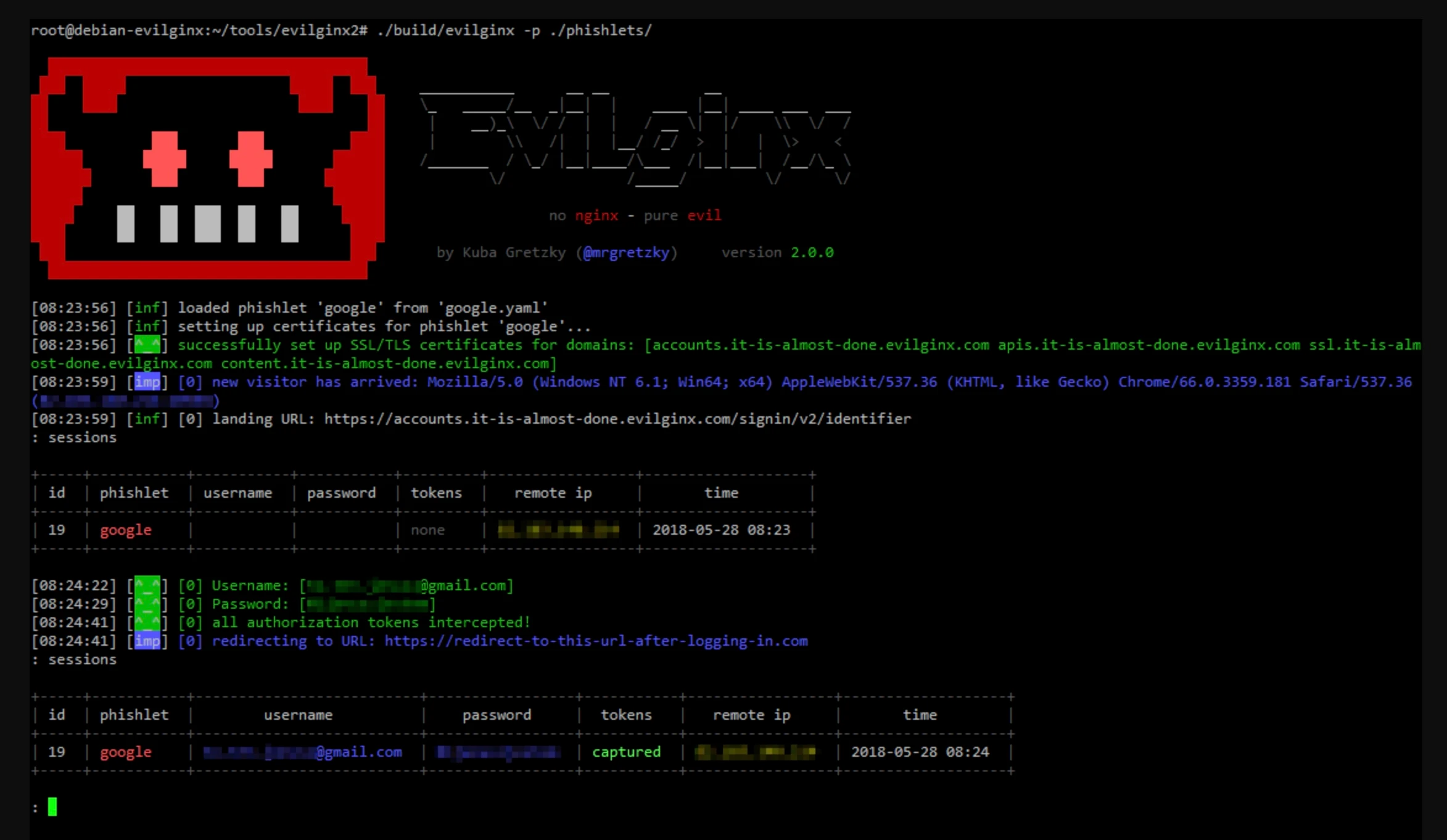The image size is (1447, 840).
Task: Click green smiley badge beside Username line
Action: (x=147, y=585)
